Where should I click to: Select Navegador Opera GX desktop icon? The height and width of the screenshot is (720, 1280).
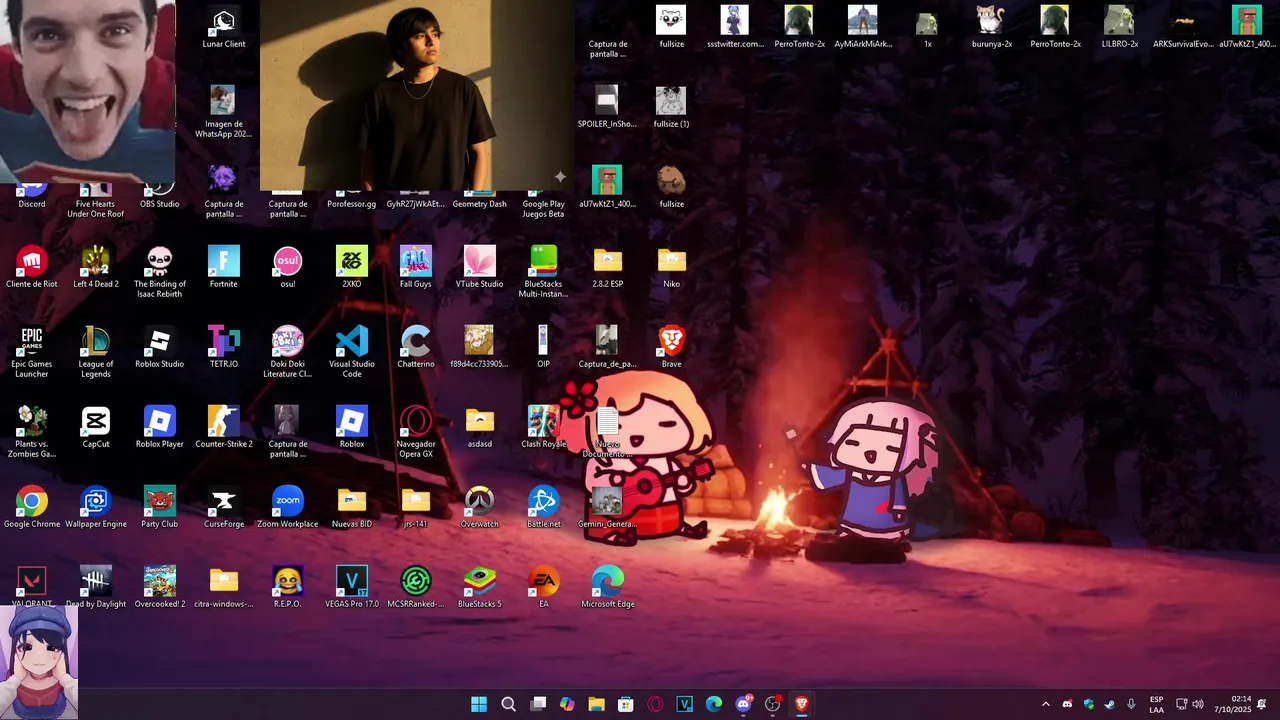point(416,432)
